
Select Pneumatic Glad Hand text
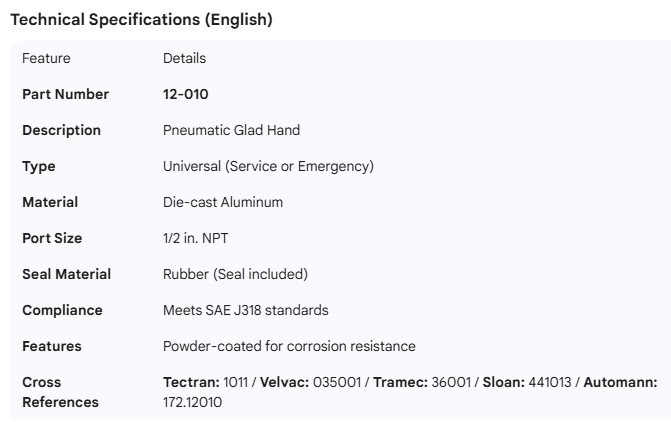click(x=231, y=130)
